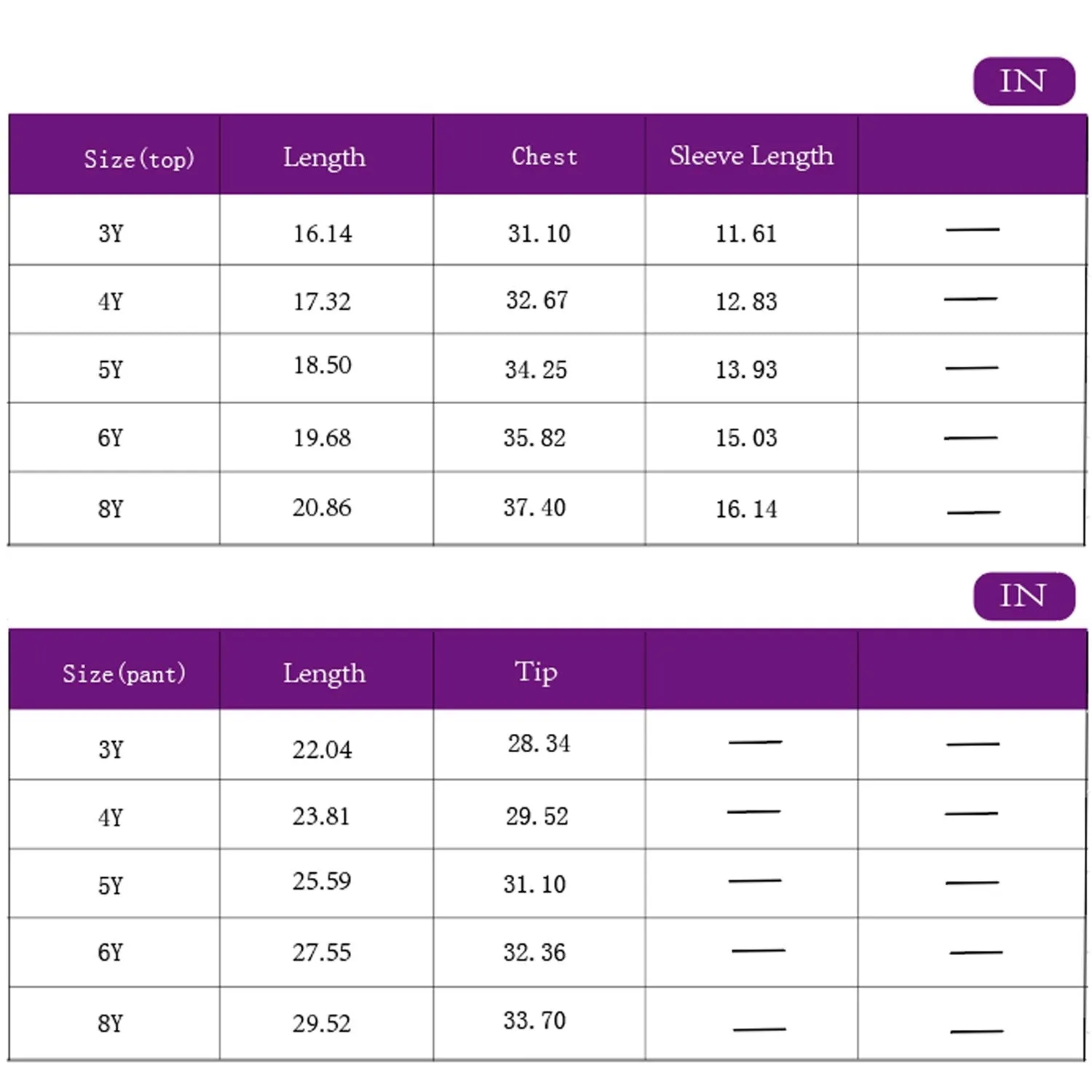Click the pant length value 22.04

(x=322, y=749)
